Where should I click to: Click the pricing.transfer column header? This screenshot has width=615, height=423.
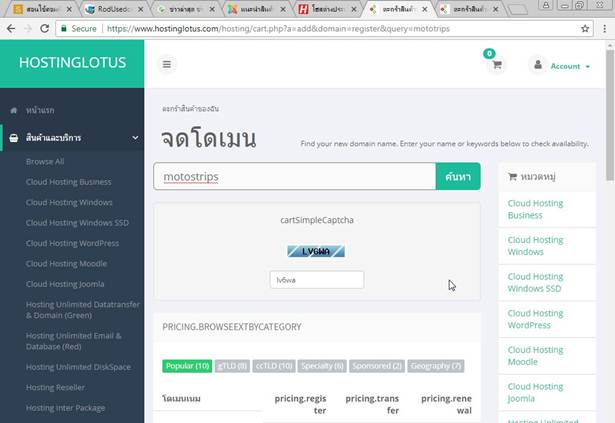point(372,405)
